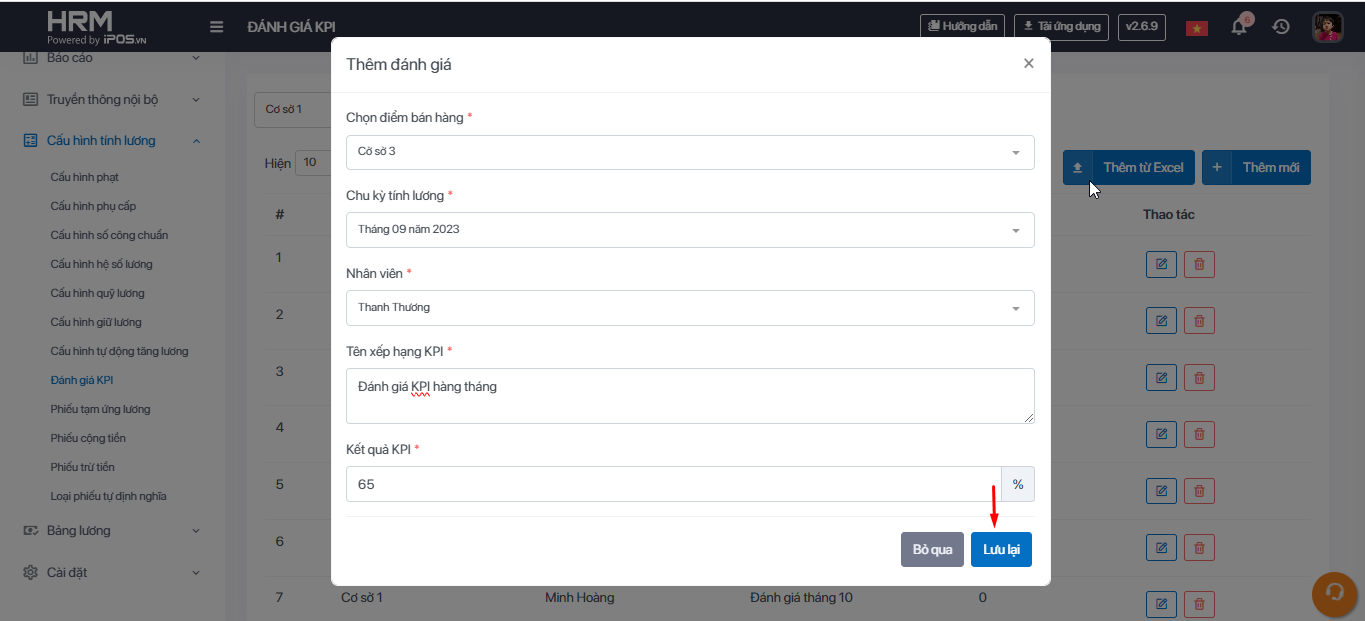Open the notifications bell
The height and width of the screenshot is (621, 1365).
coord(1239,27)
